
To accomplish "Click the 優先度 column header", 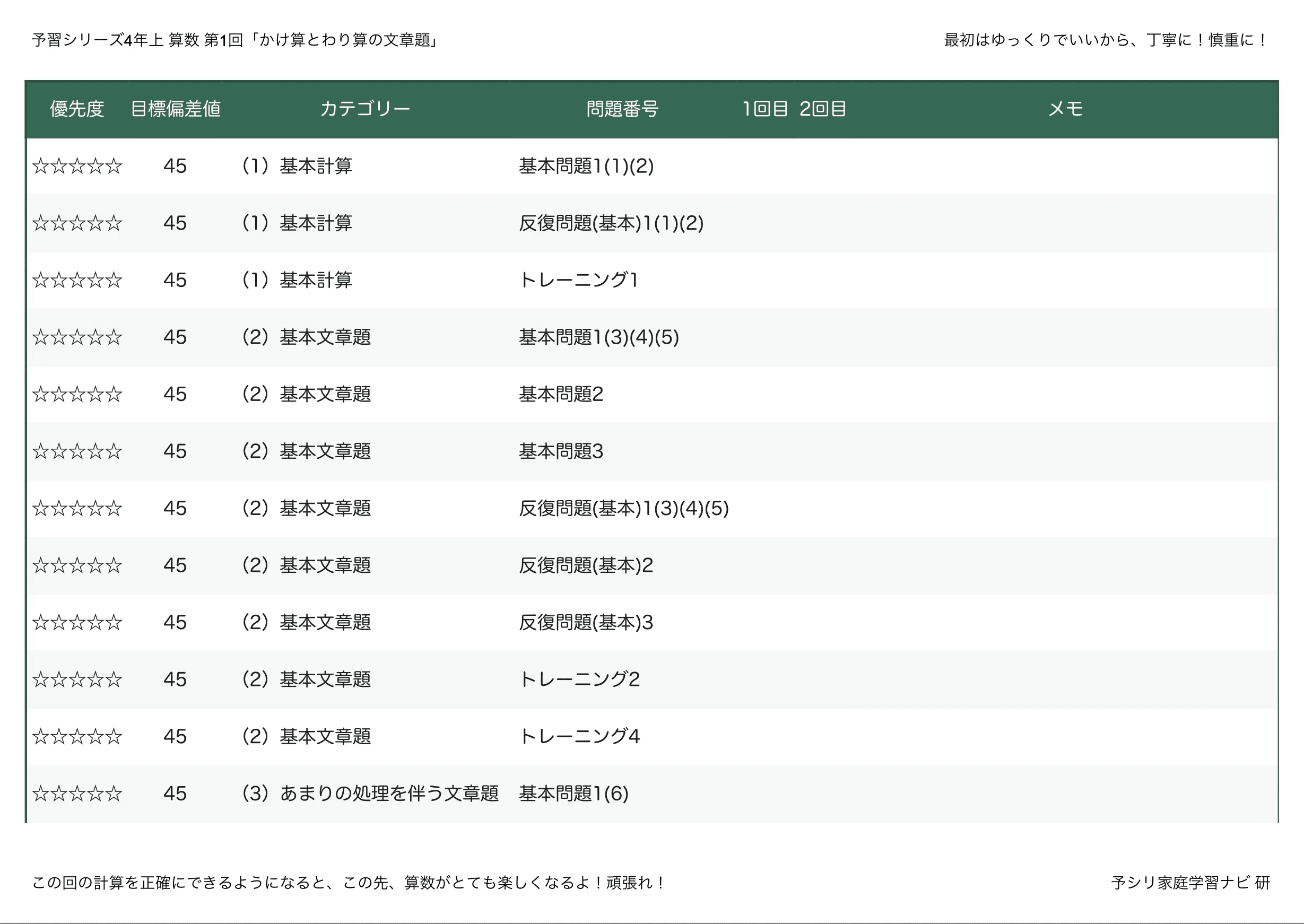I will (77, 109).
